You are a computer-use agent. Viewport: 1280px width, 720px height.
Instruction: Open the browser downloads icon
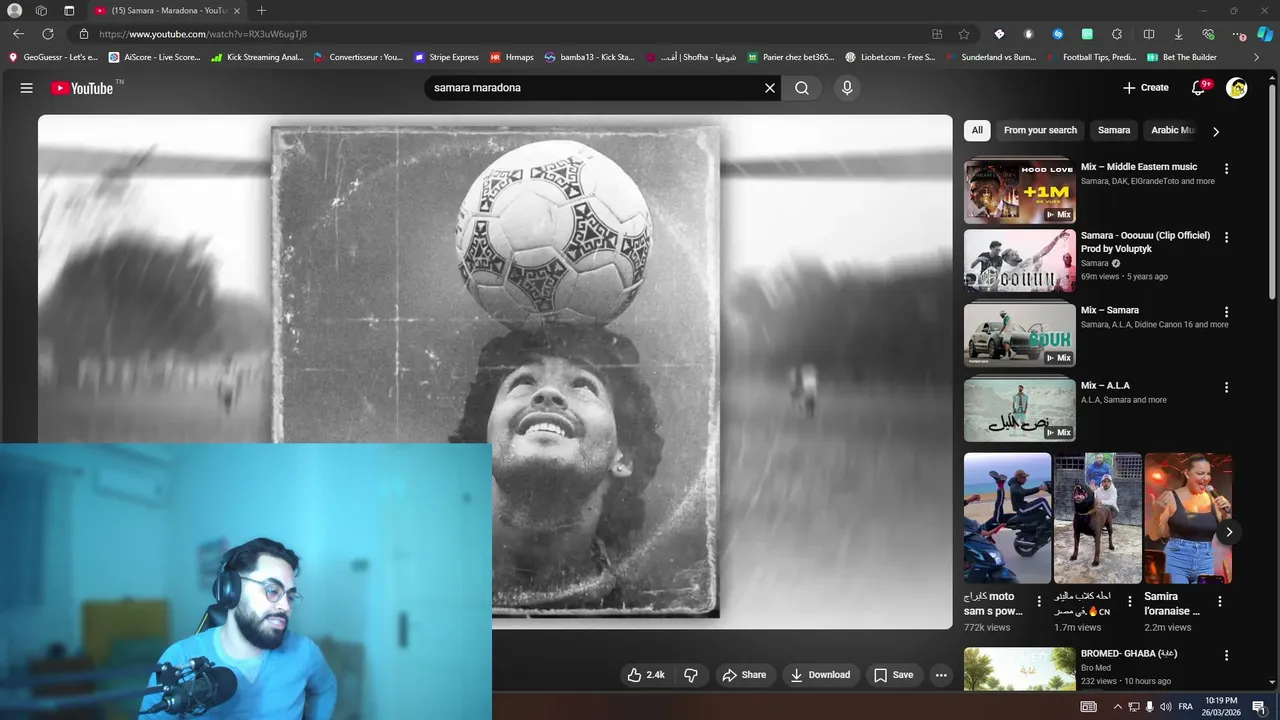point(1179,34)
